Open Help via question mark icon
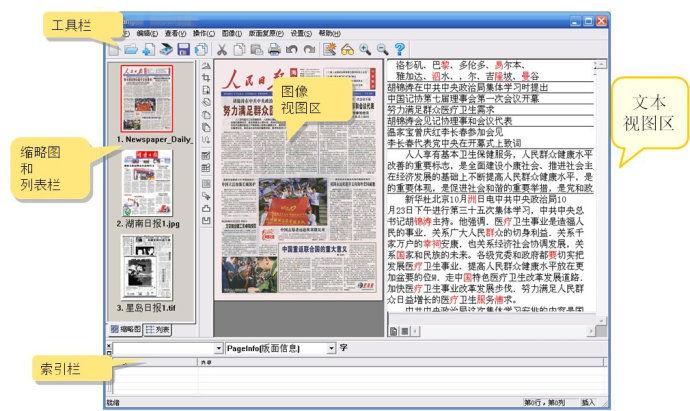 (400, 48)
